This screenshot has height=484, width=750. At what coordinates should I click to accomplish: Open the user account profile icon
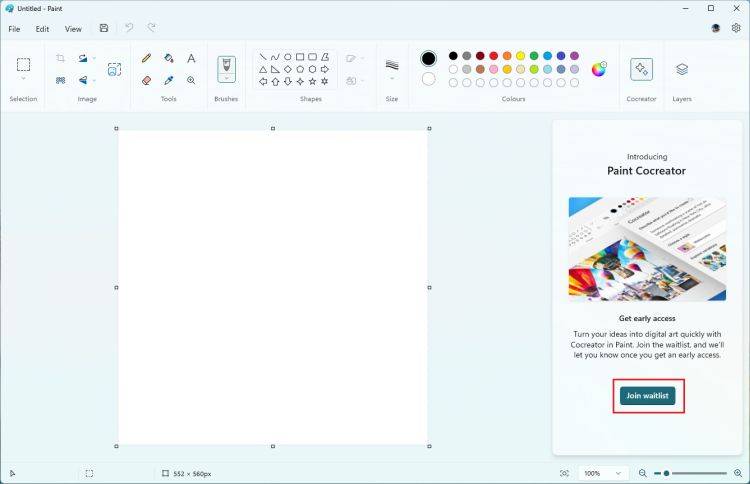click(716, 28)
